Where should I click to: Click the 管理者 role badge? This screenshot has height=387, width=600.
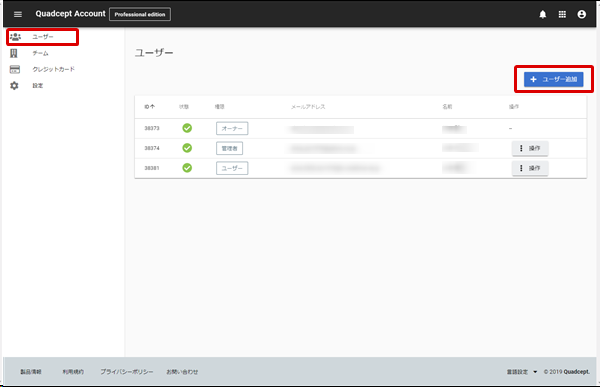pos(229,149)
